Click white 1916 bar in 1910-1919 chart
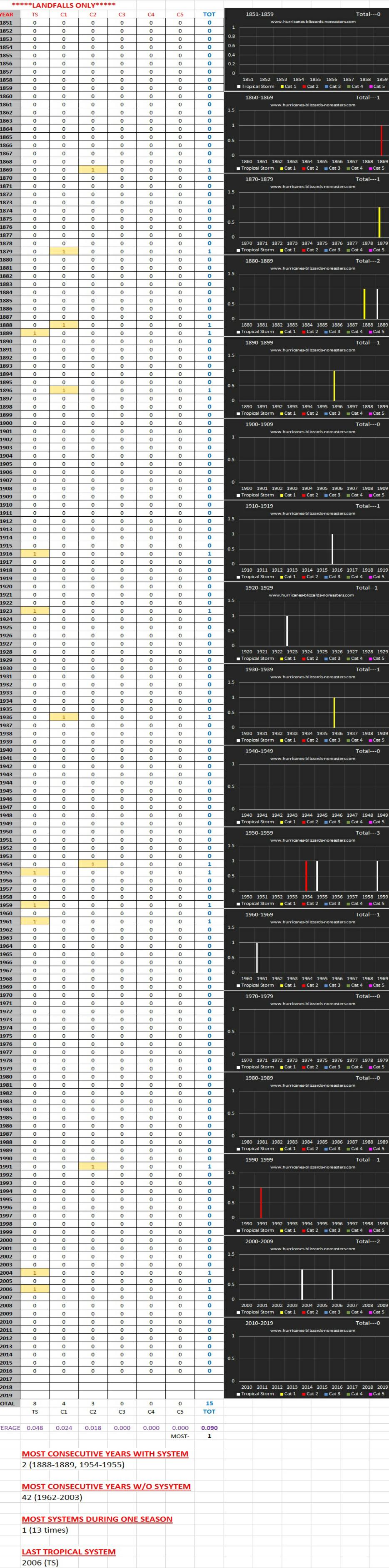This screenshot has height=1568, width=389. point(332,549)
